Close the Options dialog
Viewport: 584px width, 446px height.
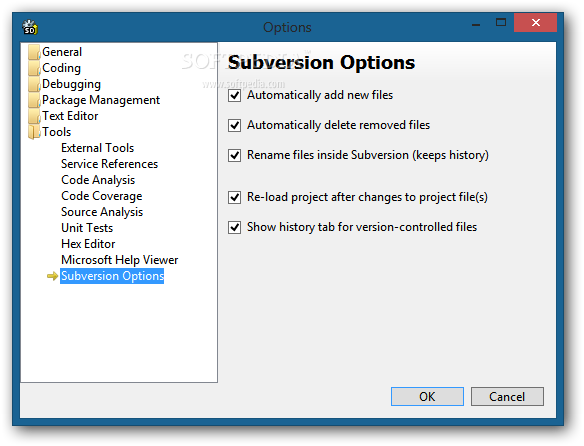pyautogui.click(x=536, y=23)
